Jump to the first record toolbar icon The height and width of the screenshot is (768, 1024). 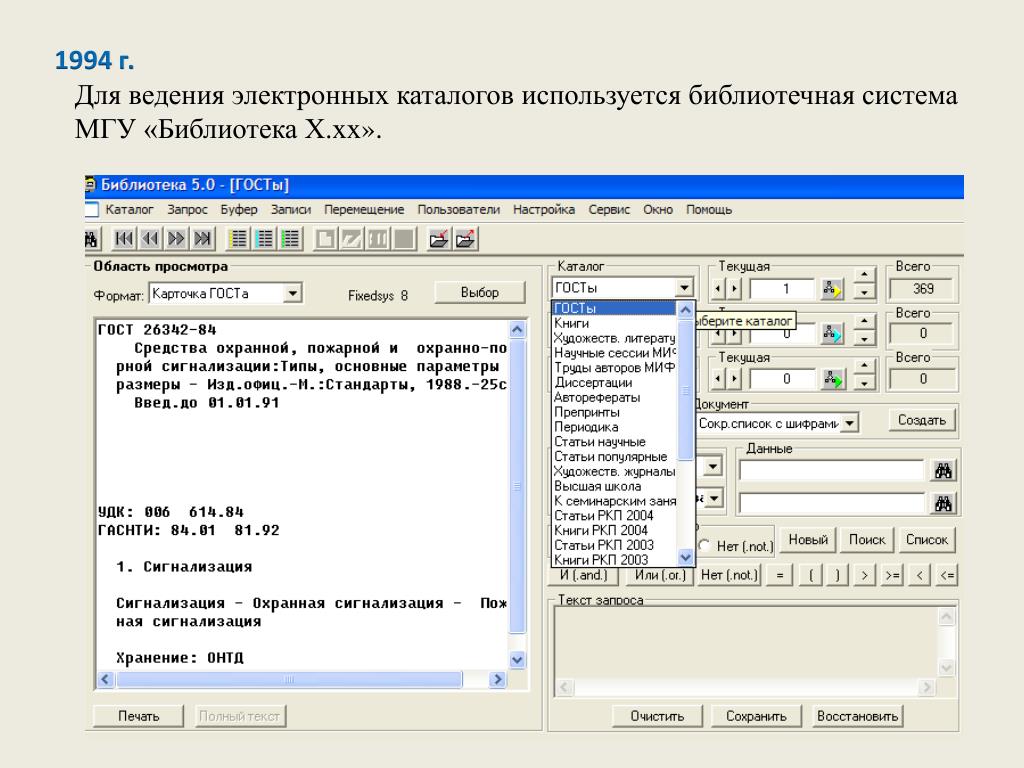123,239
